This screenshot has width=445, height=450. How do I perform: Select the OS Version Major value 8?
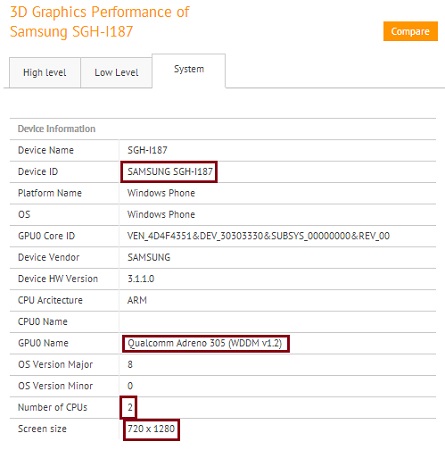pos(130,365)
